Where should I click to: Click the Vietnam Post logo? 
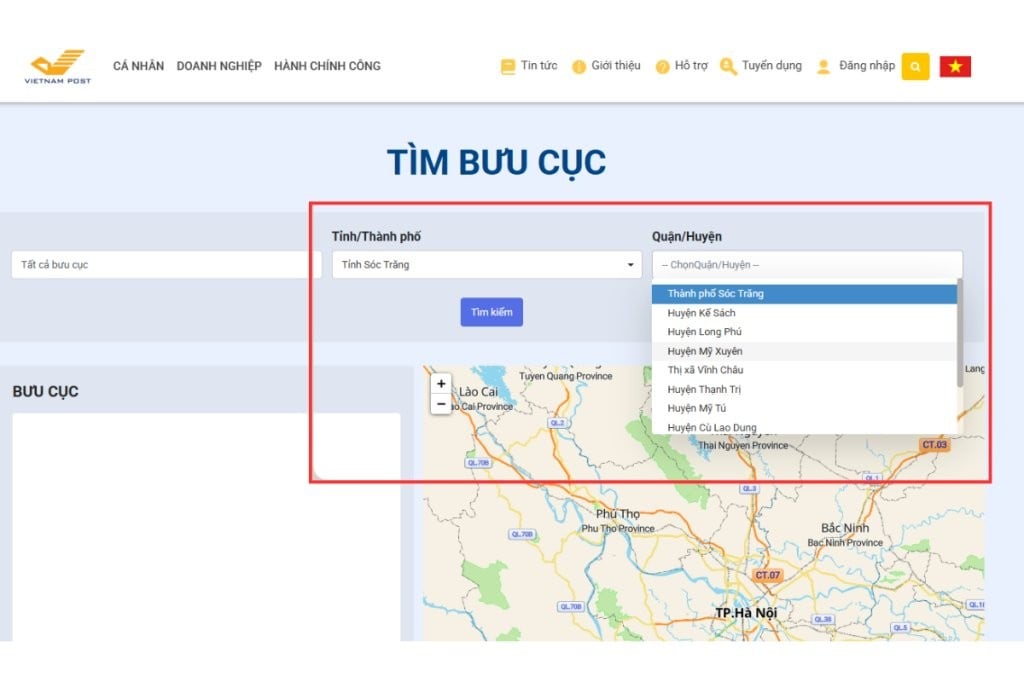coord(58,66)
